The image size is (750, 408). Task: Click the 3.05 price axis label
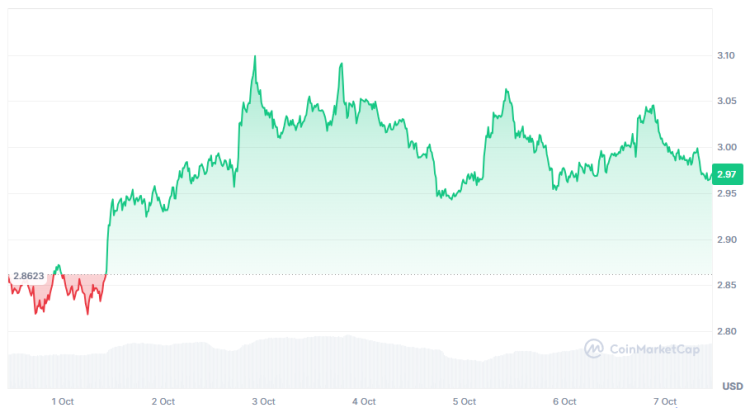(x=727, y=102)
